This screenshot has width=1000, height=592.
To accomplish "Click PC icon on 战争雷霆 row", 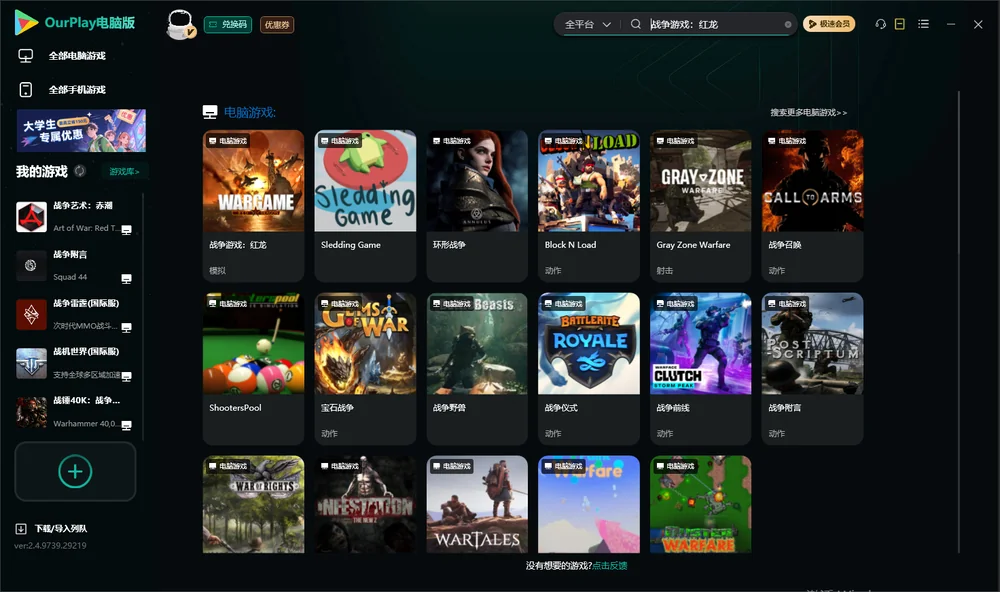I will pos(126,327).
